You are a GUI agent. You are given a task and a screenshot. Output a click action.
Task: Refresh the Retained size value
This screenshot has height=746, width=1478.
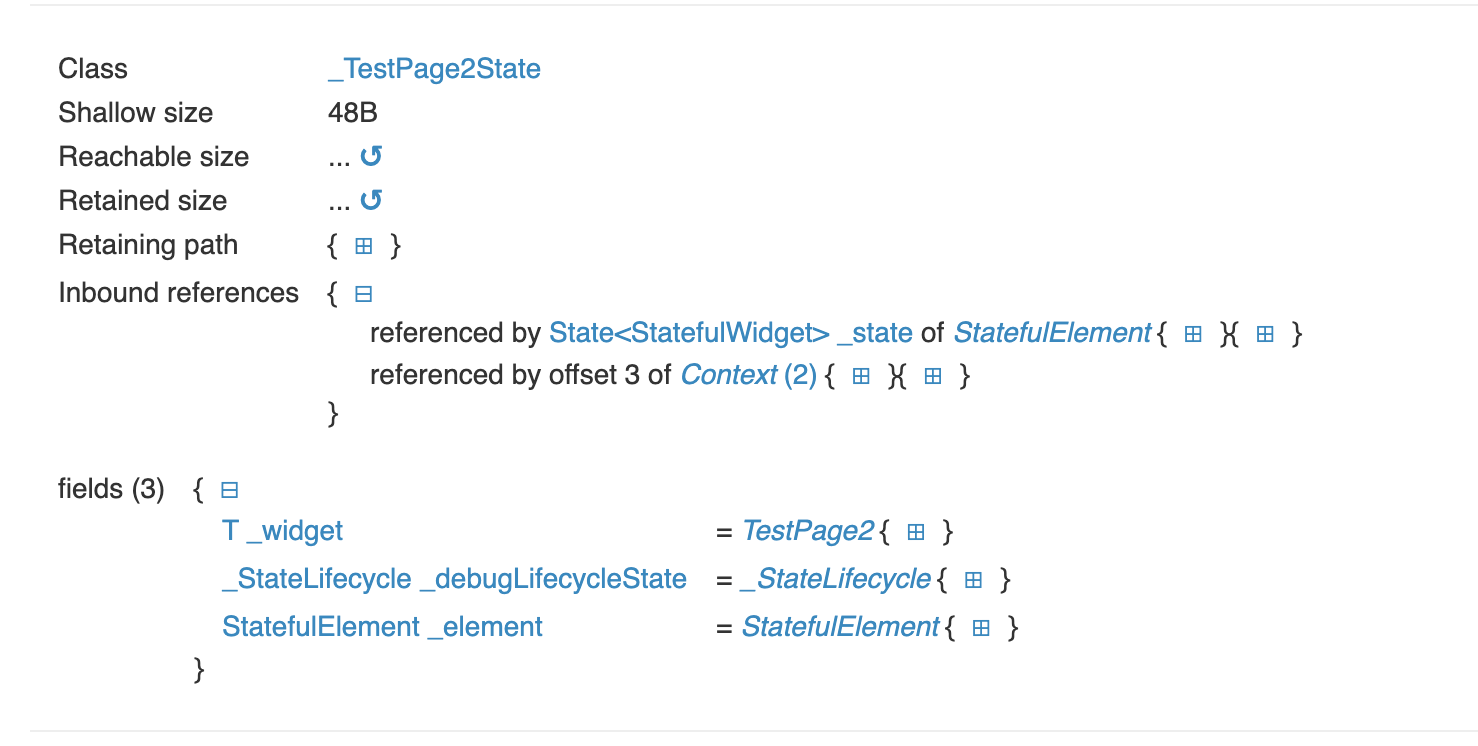point(371,200)
